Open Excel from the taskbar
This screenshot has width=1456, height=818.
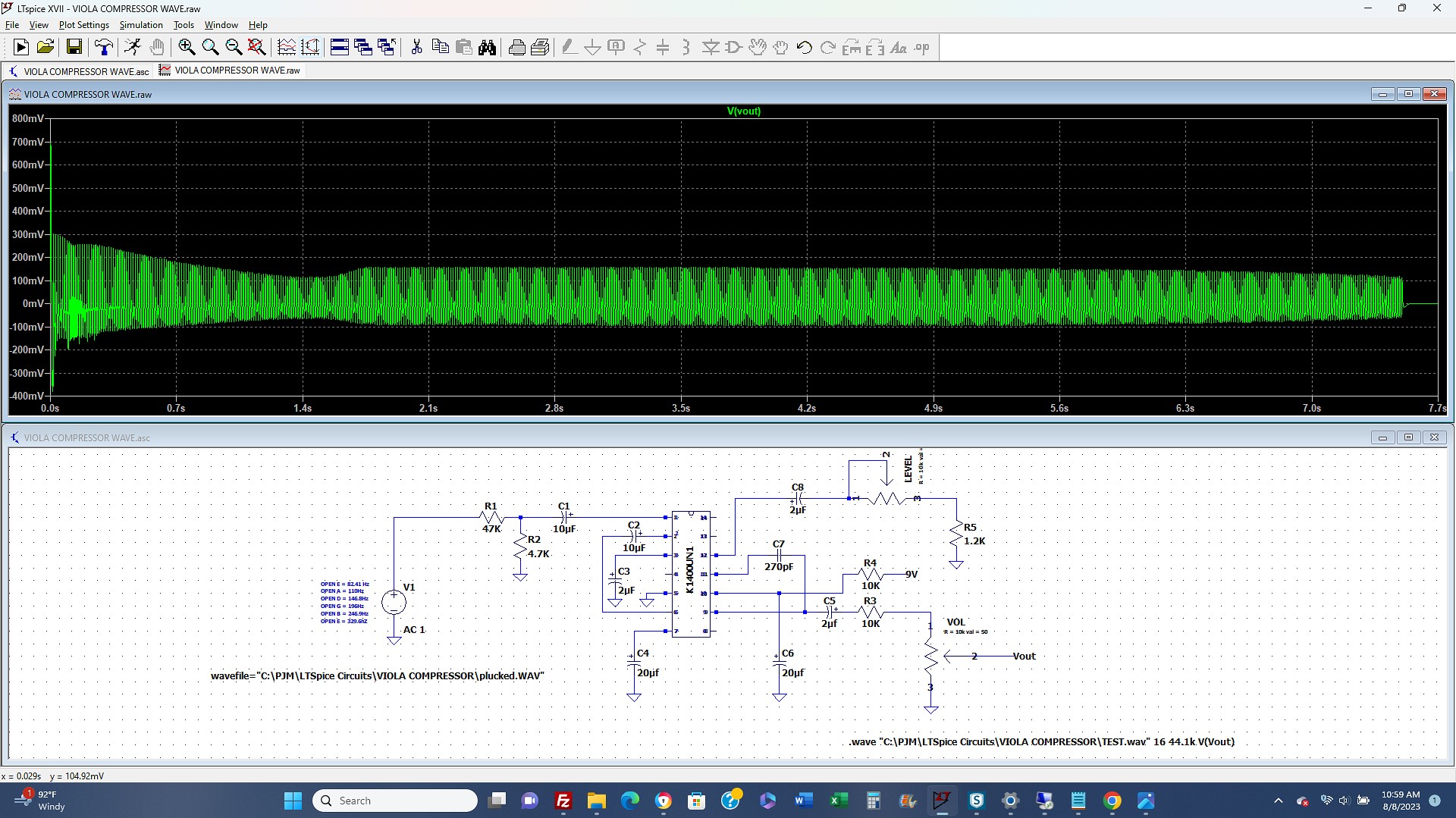(838, 801)
